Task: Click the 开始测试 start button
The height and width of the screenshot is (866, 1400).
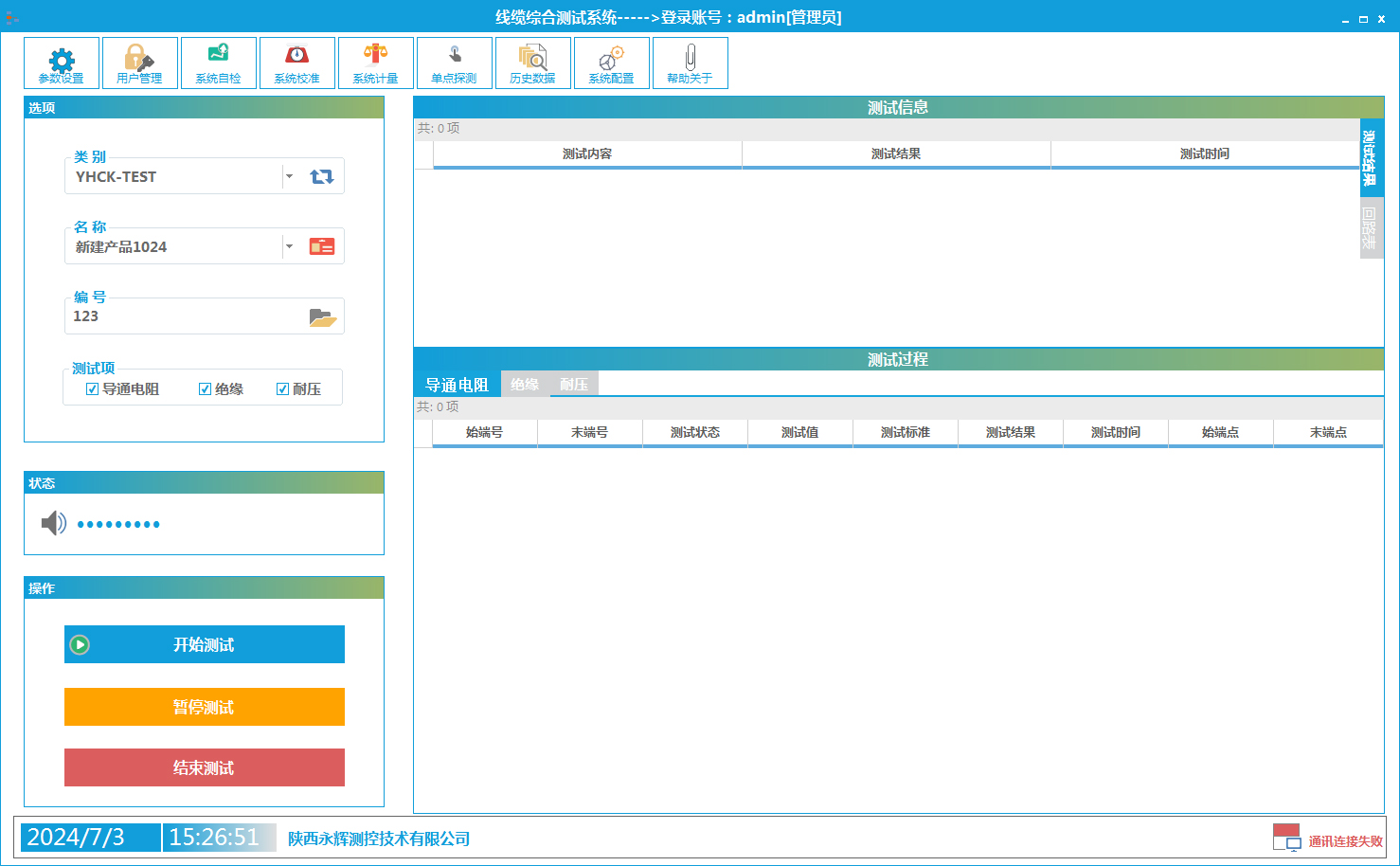Action: (205, 644)
